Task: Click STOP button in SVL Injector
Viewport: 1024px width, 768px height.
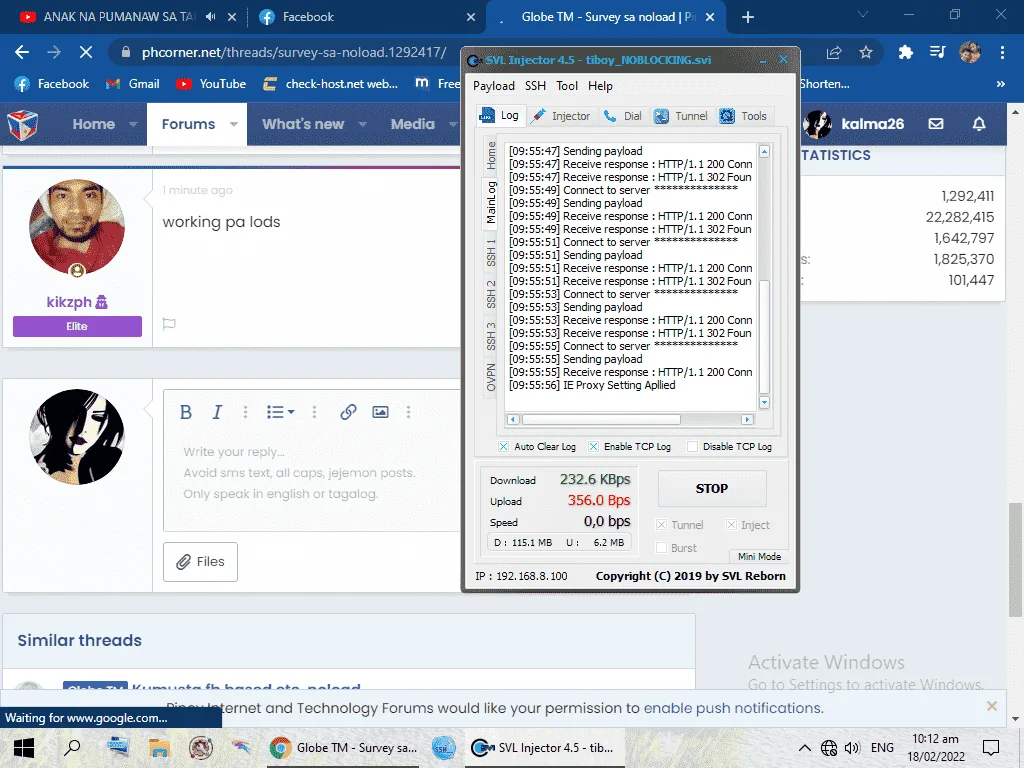Action: pos(712,488)
